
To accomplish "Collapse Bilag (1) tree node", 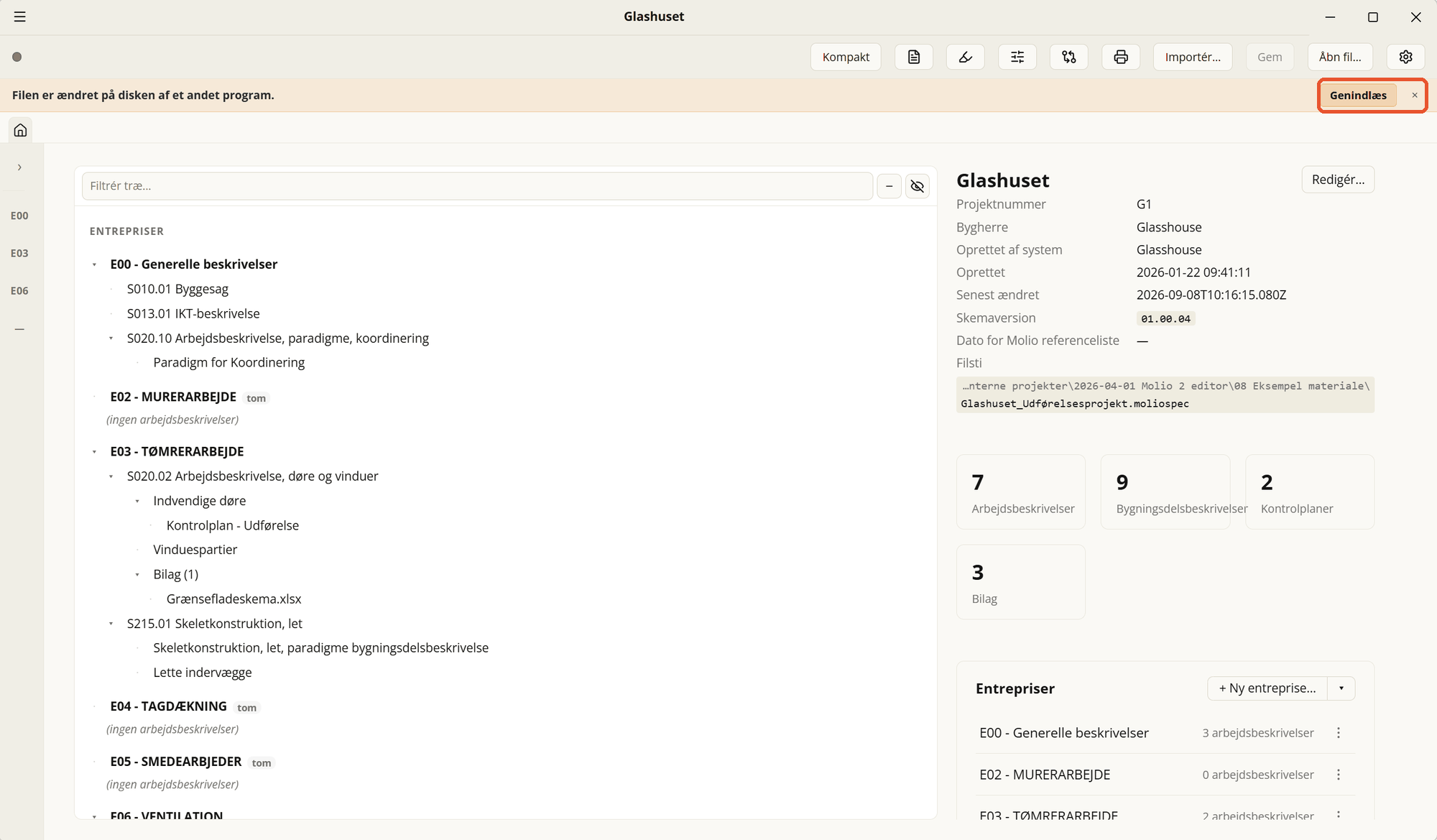I will [x=137, y=575].
